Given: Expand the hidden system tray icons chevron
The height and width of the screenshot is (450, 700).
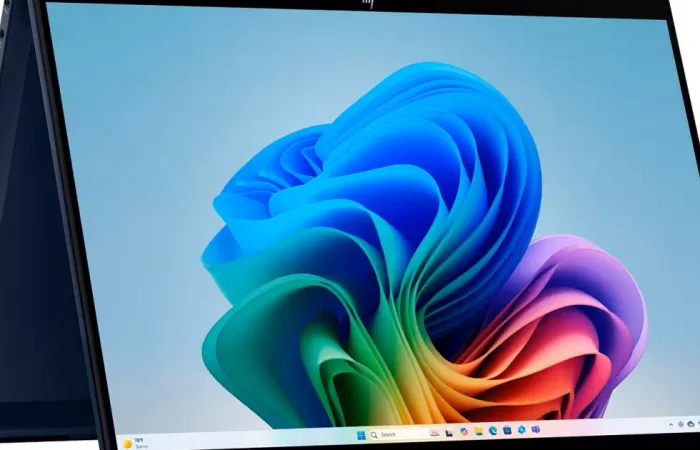Looking at the screenshot, I should click(x=671, y=424).
